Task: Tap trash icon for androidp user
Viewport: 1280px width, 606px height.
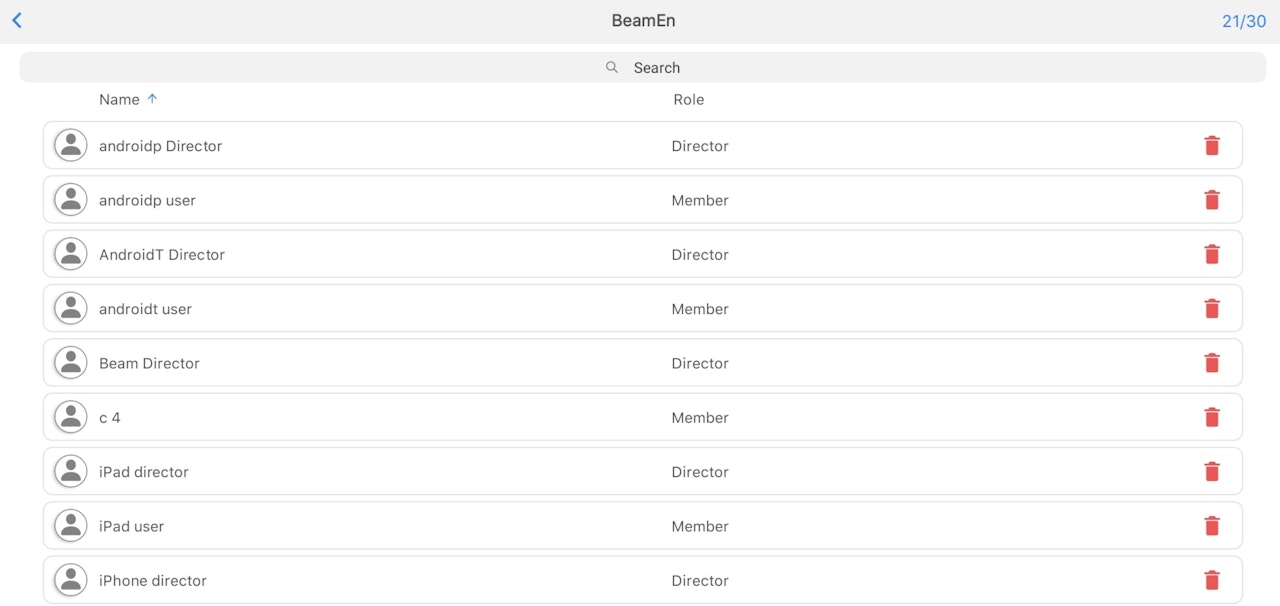Action: pos(1212,200)
